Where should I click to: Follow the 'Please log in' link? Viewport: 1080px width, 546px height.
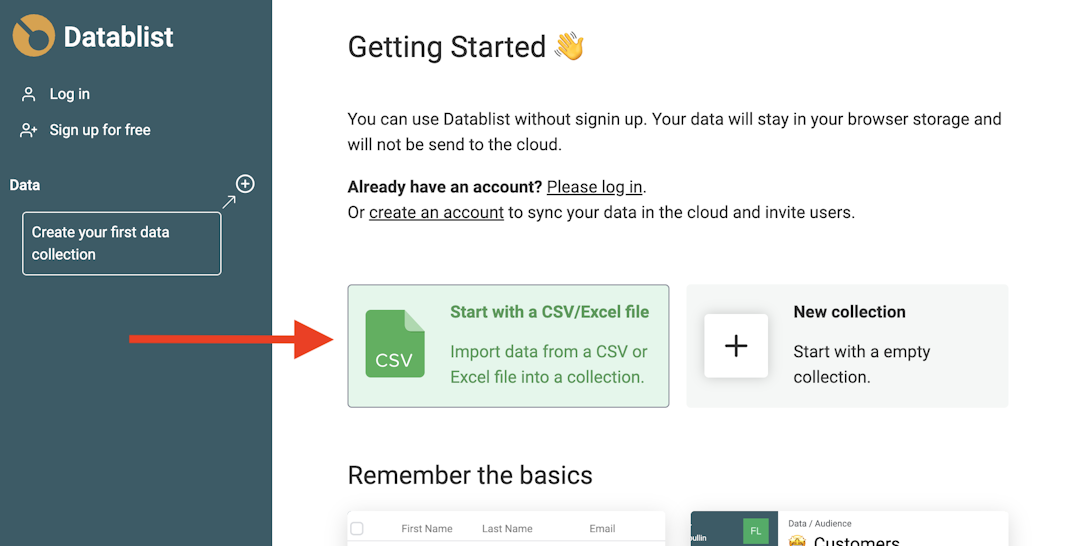coord(594,187)
